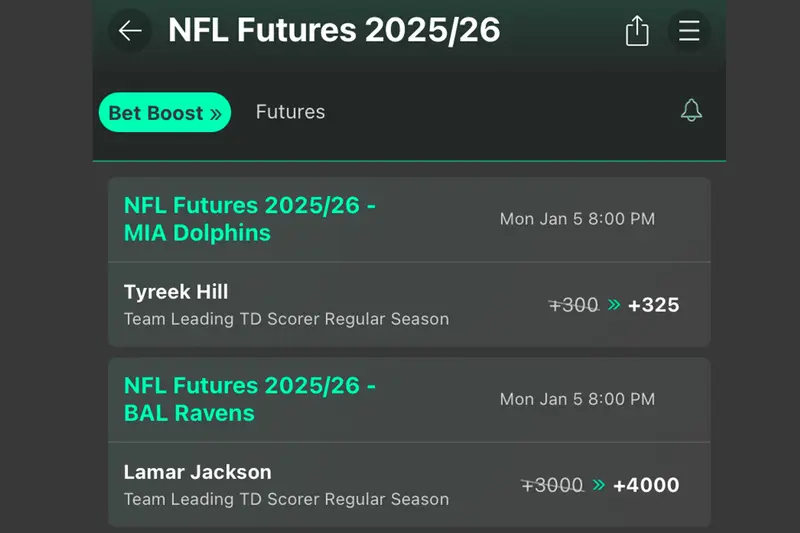
Task: Toggle the notification bell alerts
Action: [691, 111]
